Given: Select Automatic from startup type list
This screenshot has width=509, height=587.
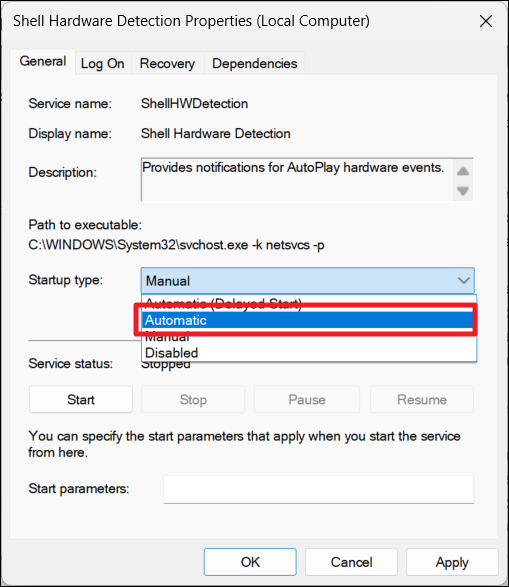Looking at the screenshot, I should pyautogui.click(x=309, y=320).
